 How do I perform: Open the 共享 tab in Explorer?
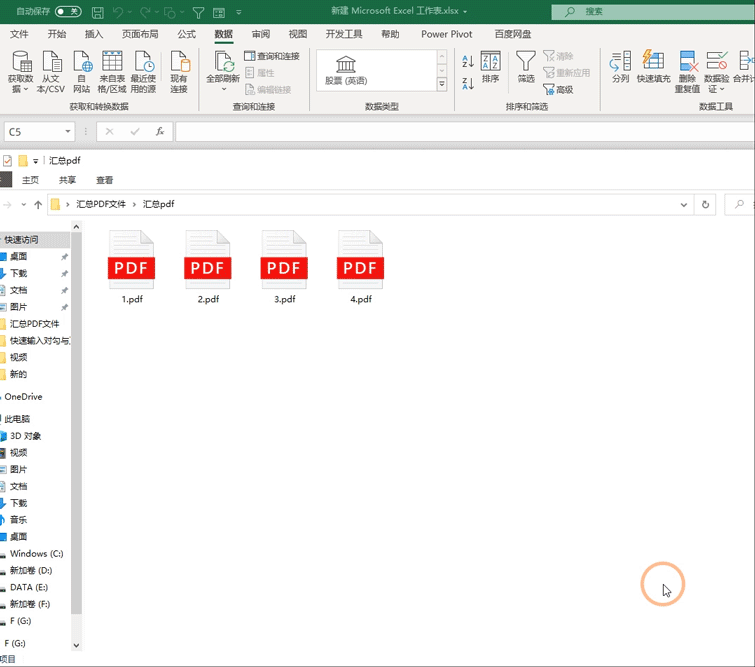[67, 180]
